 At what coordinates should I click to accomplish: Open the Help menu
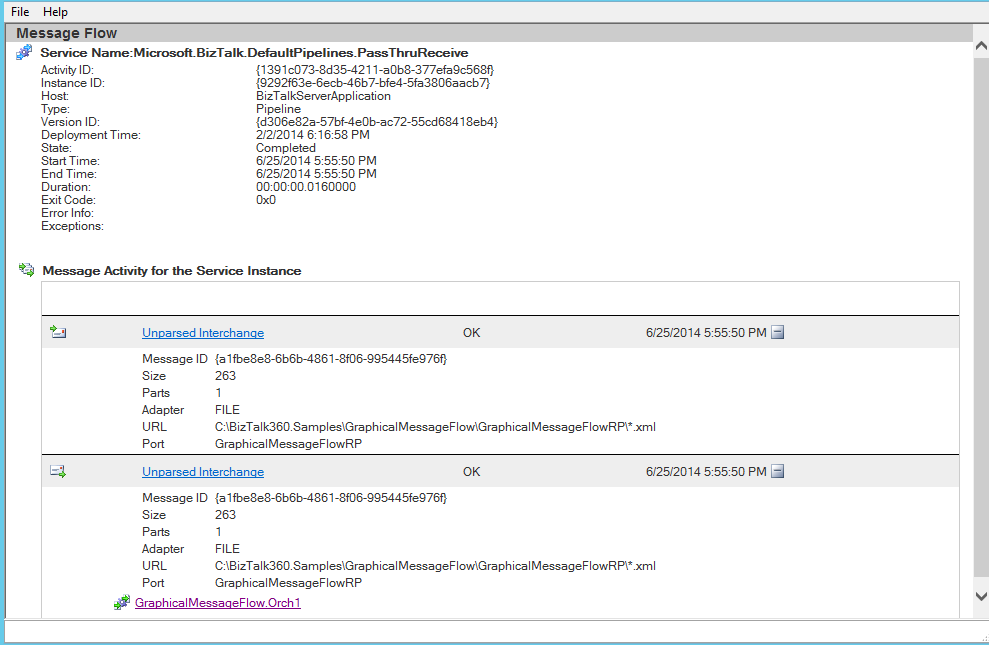(x=56, y=12)
